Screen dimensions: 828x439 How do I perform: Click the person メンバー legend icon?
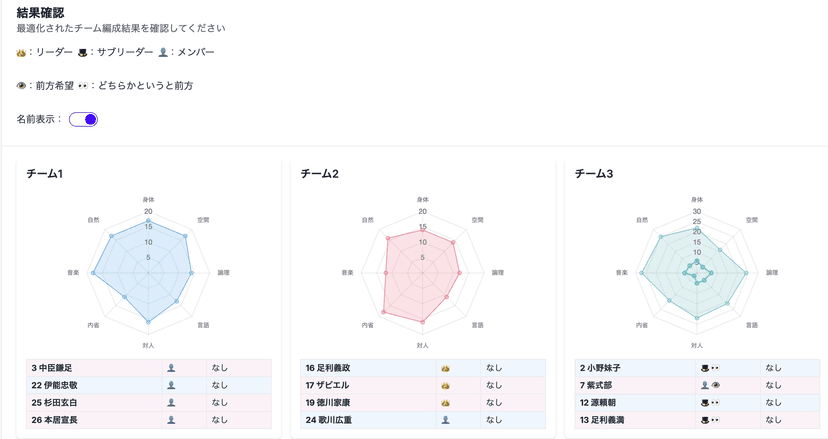coord(163,53)
